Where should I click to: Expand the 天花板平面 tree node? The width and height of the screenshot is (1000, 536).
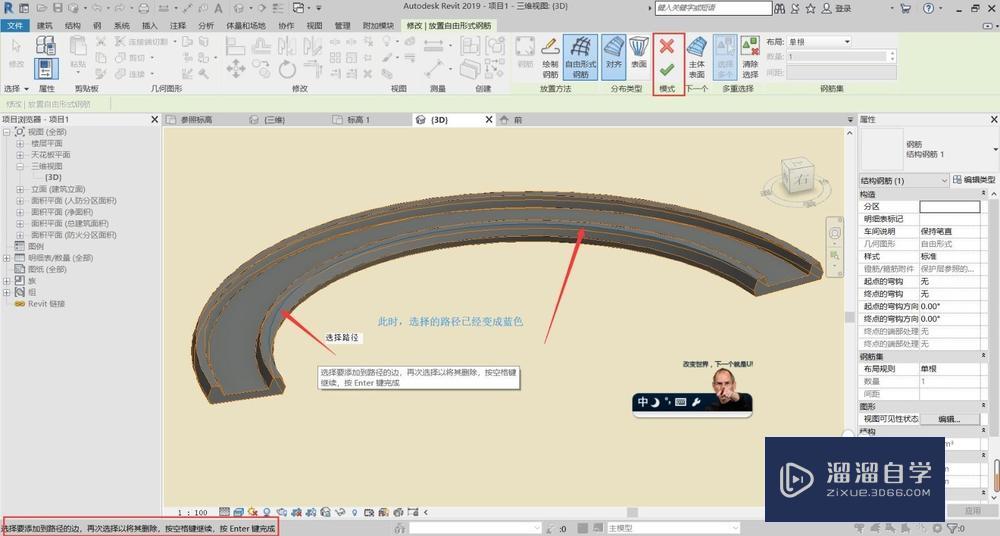click(20, 155)
